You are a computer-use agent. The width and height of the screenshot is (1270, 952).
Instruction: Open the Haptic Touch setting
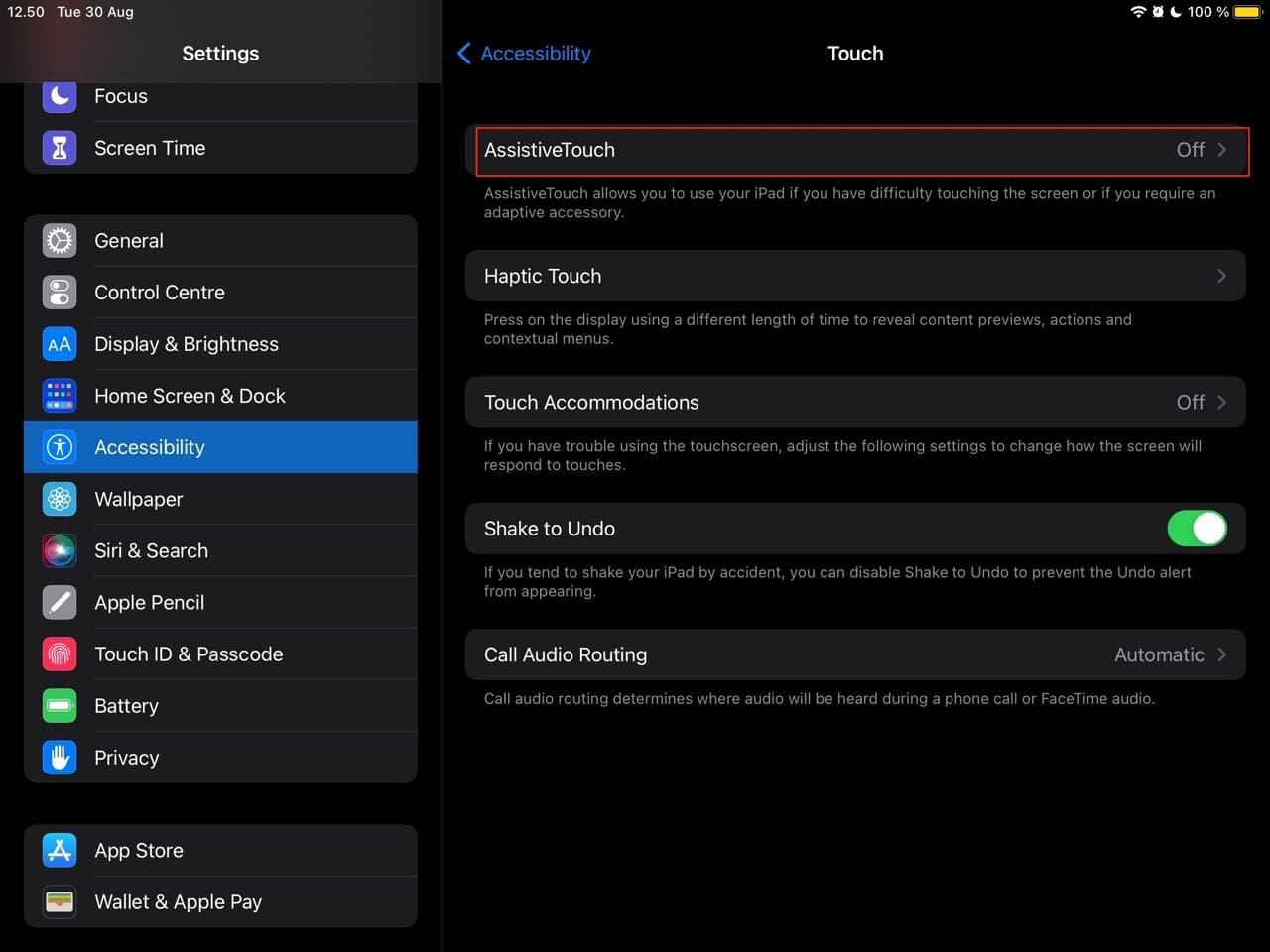855,276
